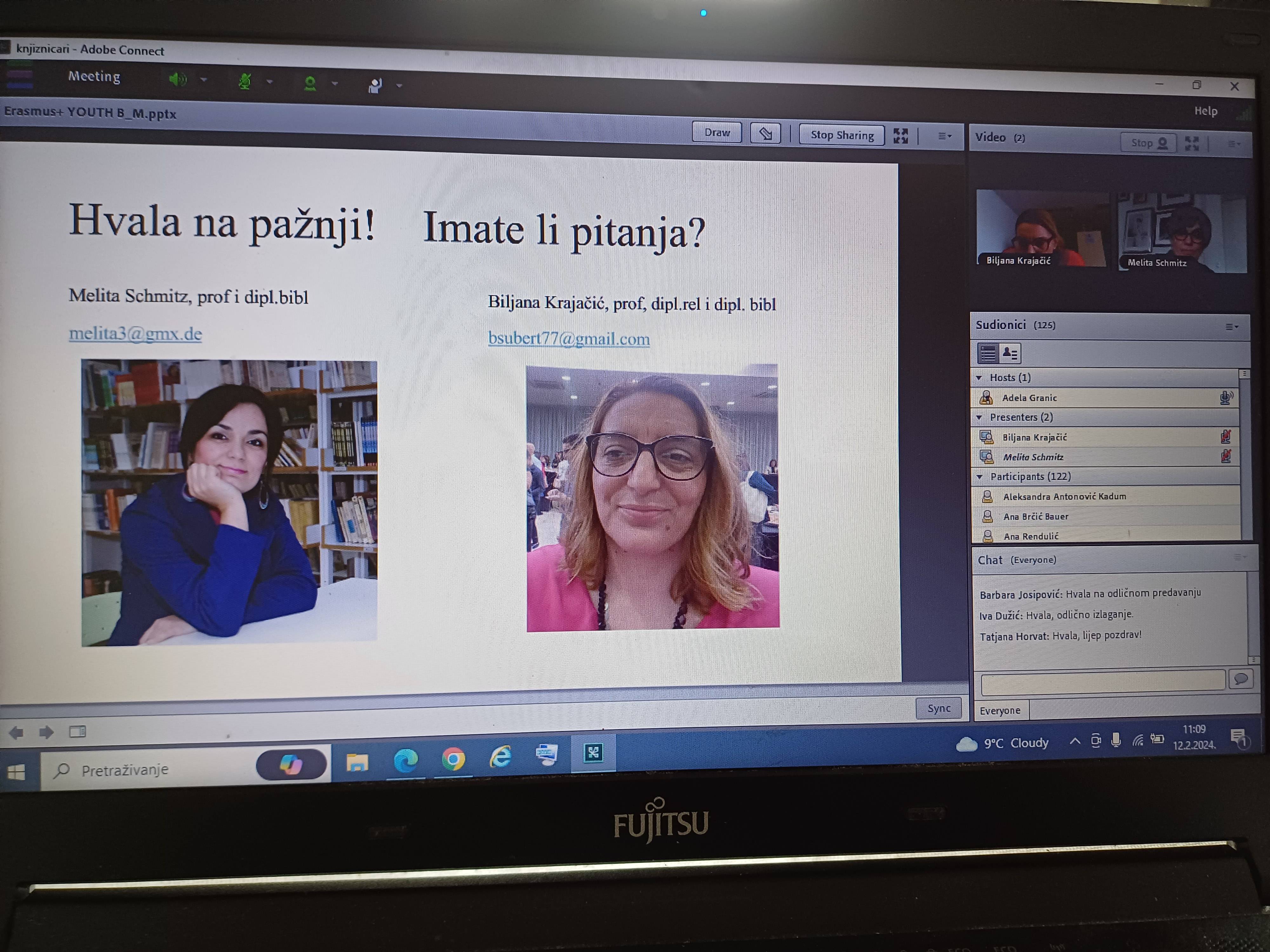This screenshot has width=1270, height=952.
Task: Select the Everyone chat tab
Action: pos(1000,711)
